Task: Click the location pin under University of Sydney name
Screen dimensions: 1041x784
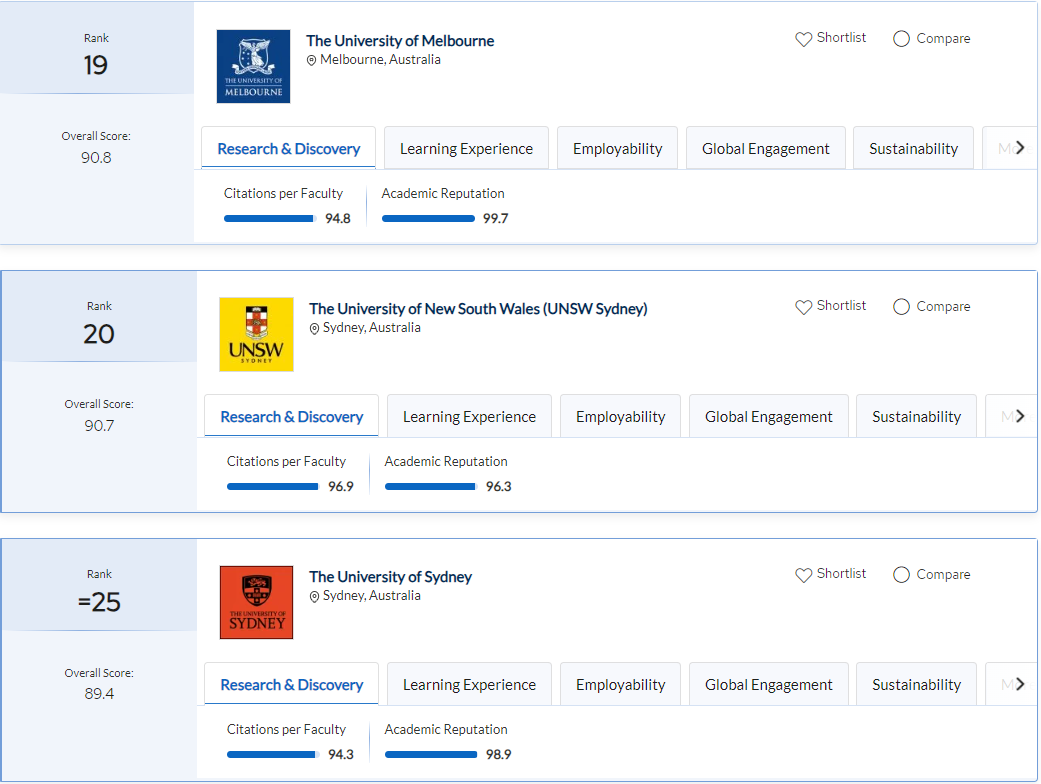Action: 315,596
